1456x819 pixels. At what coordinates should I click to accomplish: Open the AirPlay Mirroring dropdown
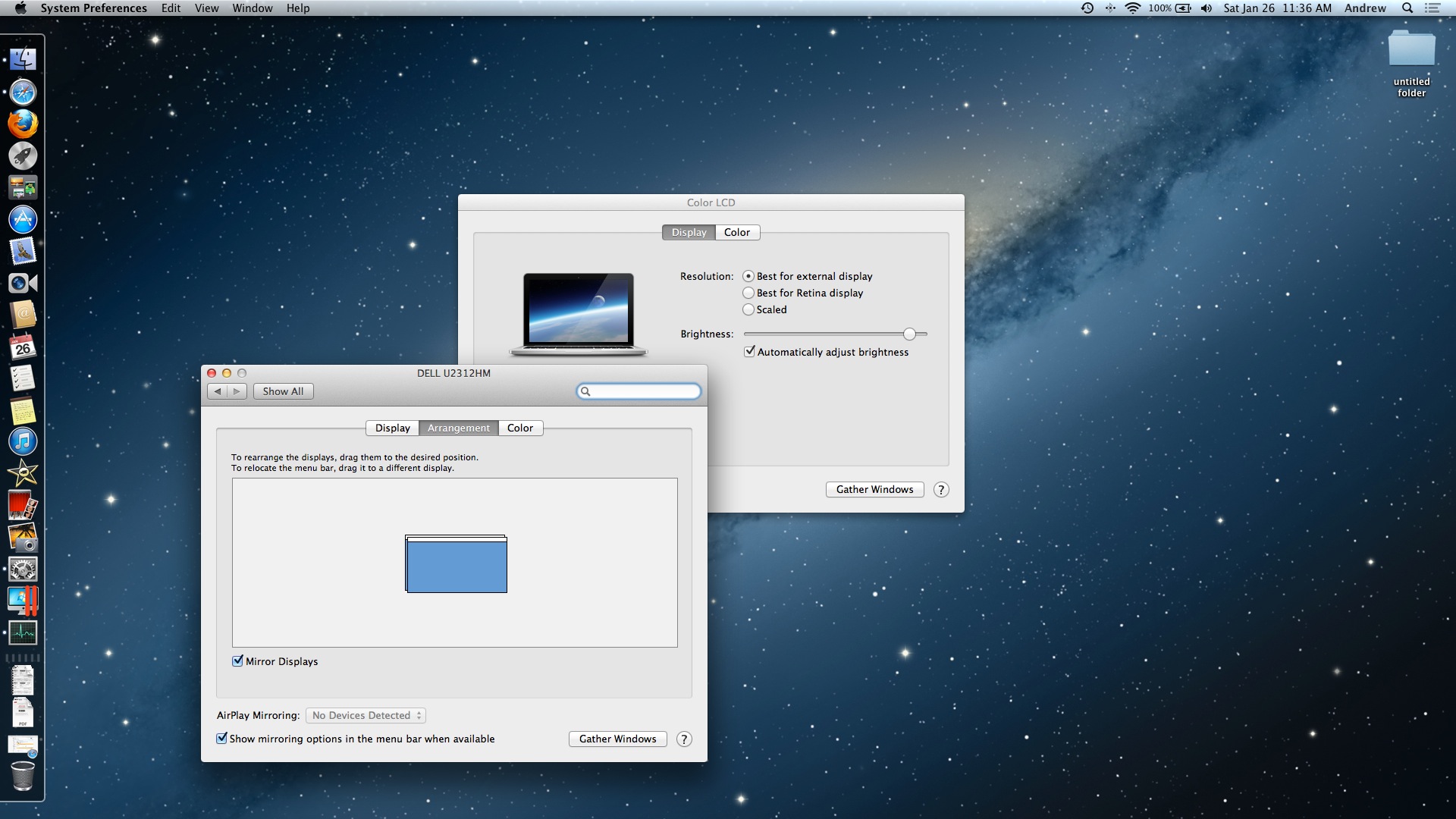pos(366,715)
